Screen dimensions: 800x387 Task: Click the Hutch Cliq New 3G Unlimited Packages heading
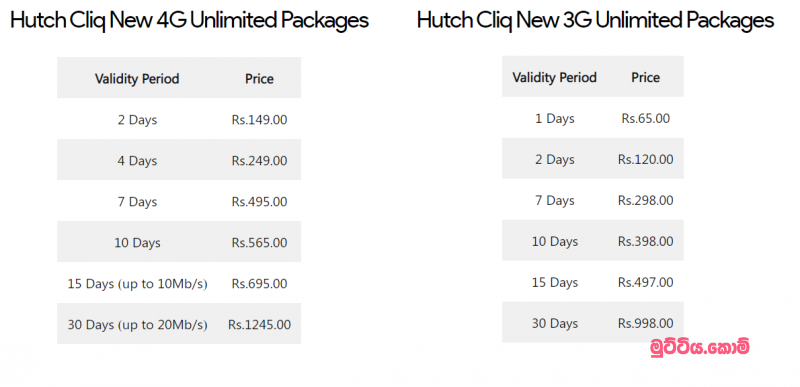pos(595,21)
